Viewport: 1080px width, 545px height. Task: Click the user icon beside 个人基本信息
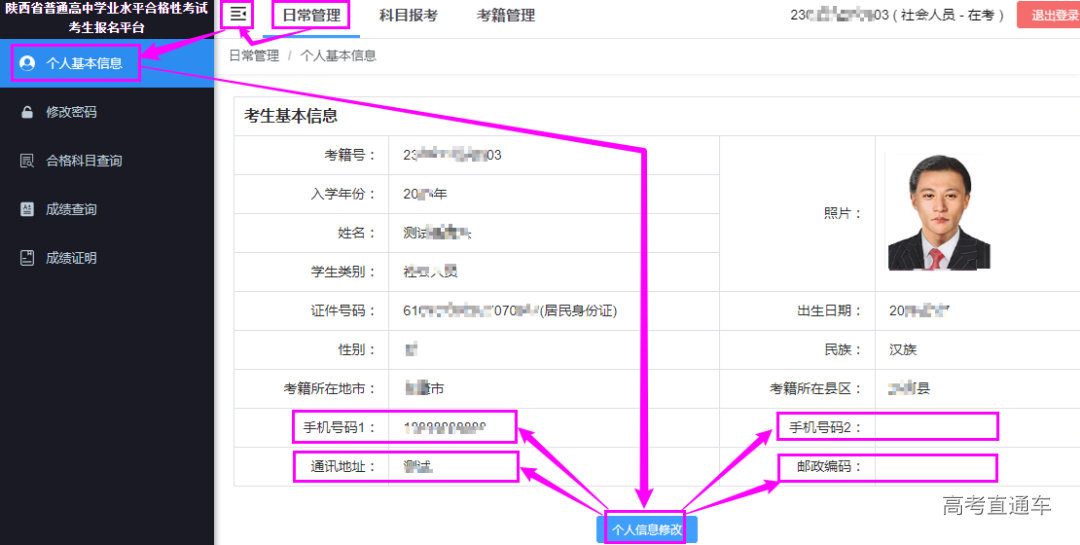27,64
